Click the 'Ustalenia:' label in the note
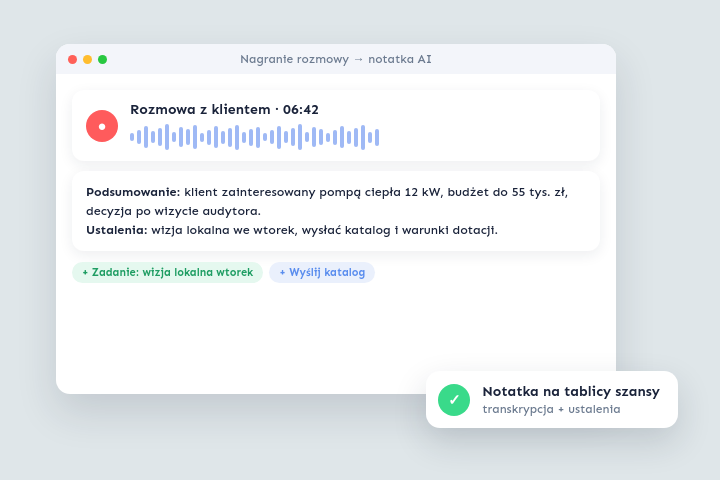The height and width of the screenshot is (480, 720). point(117,230)
